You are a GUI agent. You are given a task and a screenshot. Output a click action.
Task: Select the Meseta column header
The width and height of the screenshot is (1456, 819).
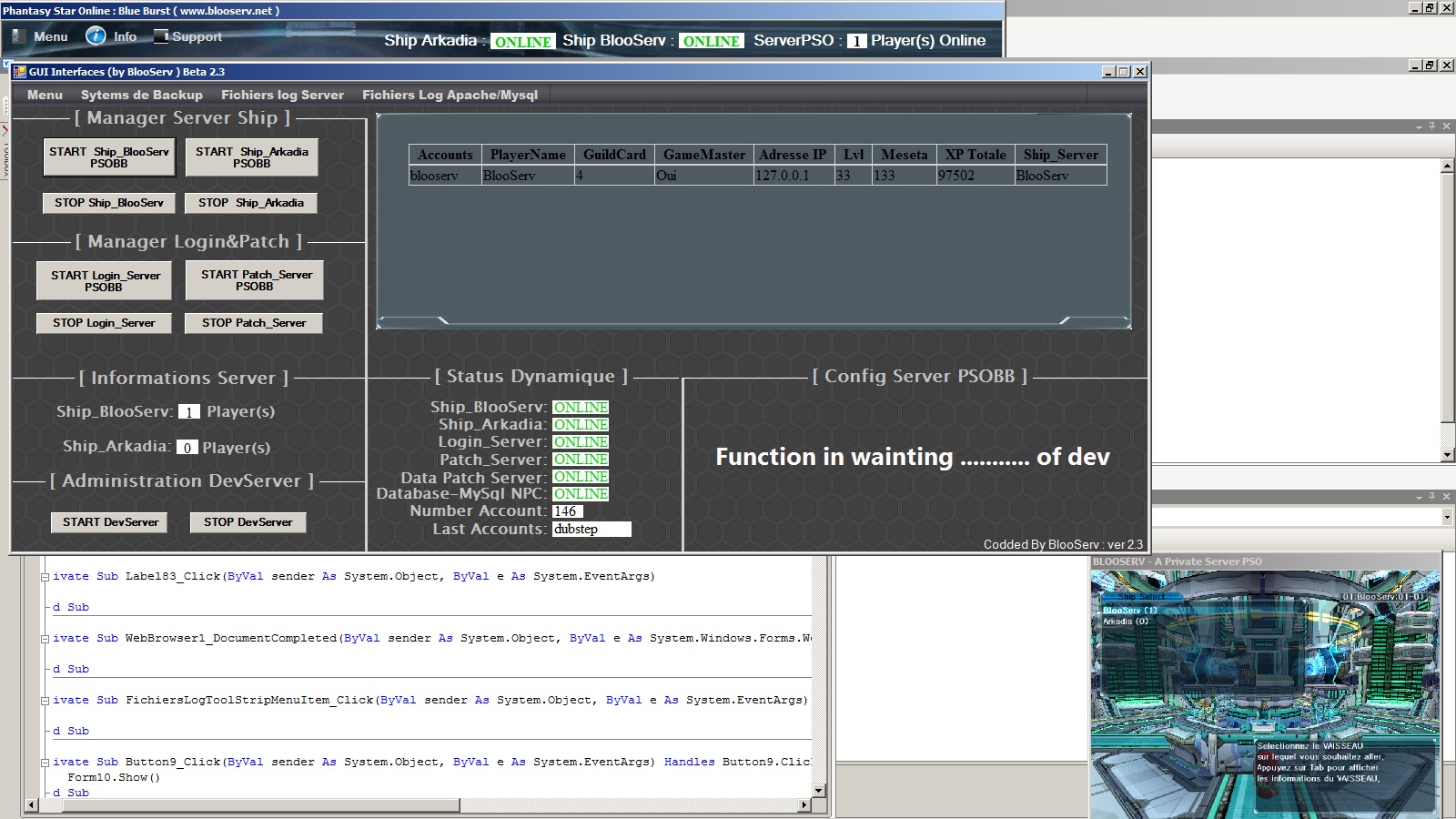click(905, 155)
